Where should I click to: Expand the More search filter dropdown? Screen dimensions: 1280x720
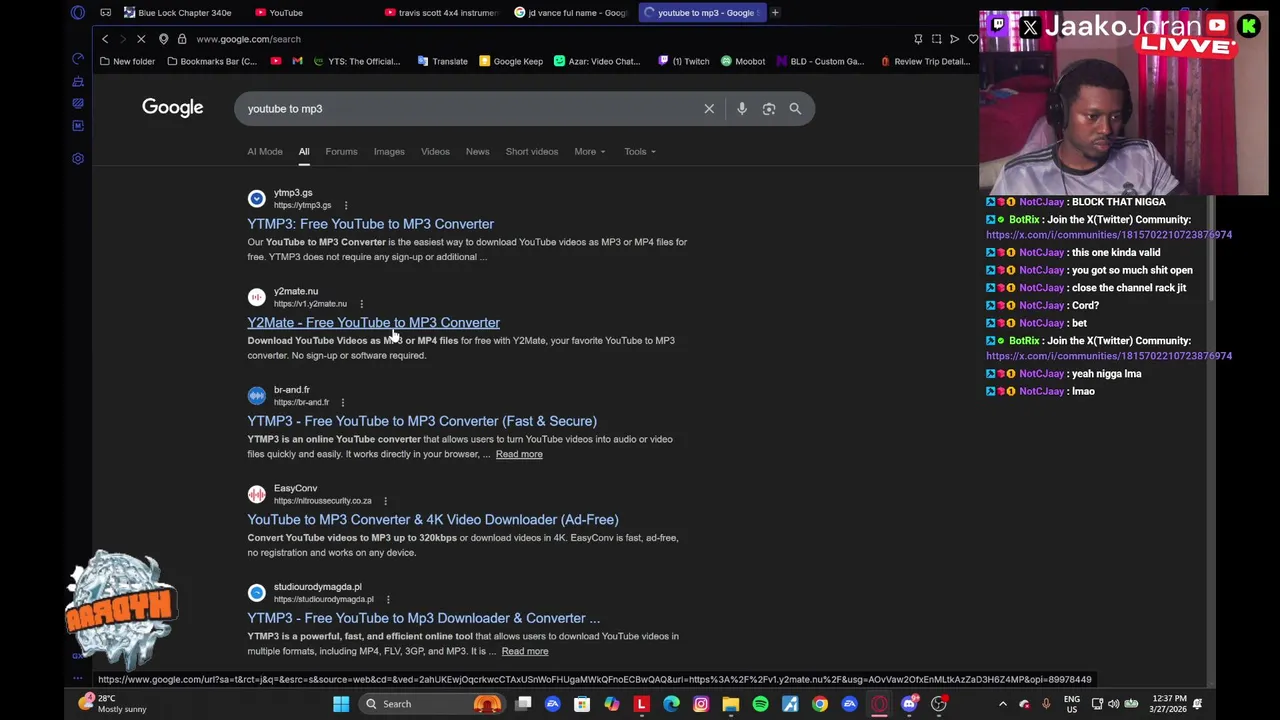click(590, 151)
